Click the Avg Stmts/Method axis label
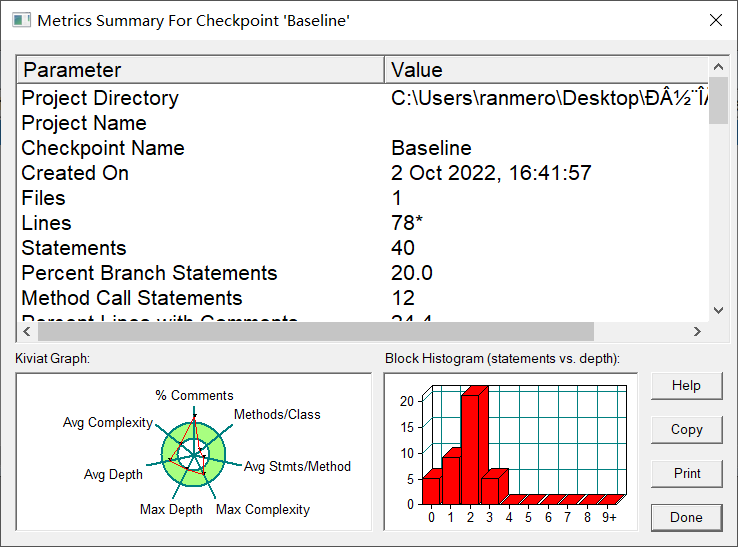738x547 pixels. coord(297,466)
